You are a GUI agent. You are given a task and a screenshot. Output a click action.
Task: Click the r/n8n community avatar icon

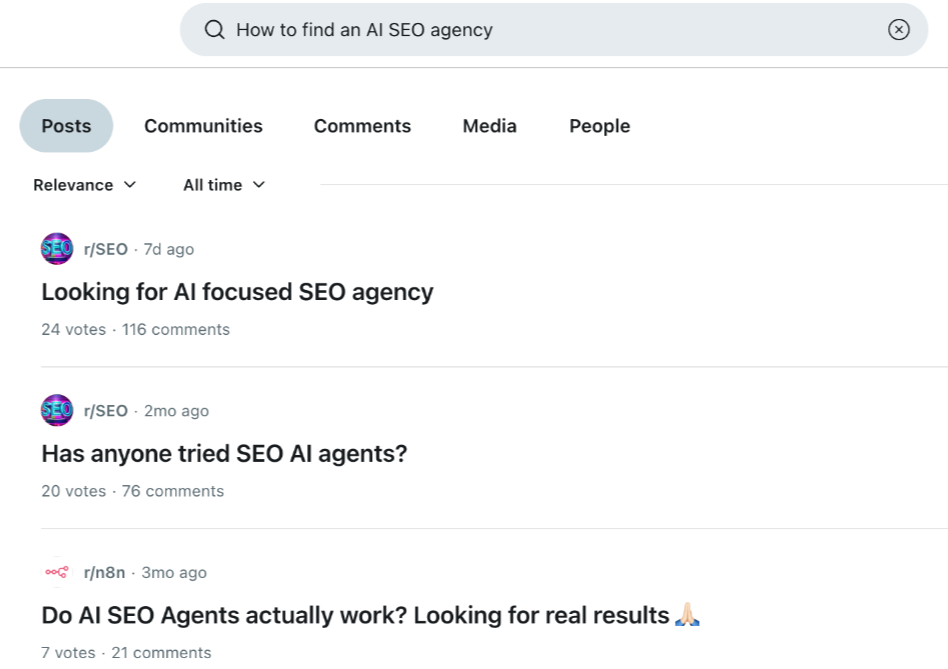(x=57, y=573)
